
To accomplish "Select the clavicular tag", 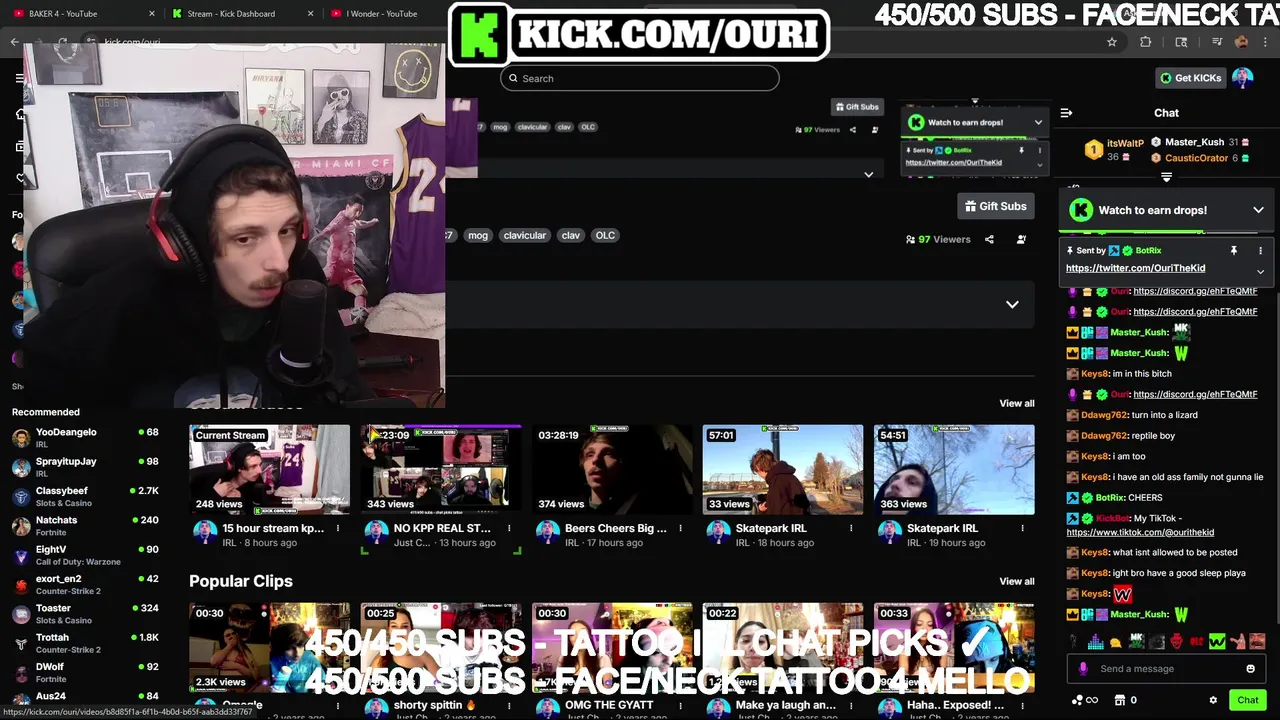I will point(525,235).
